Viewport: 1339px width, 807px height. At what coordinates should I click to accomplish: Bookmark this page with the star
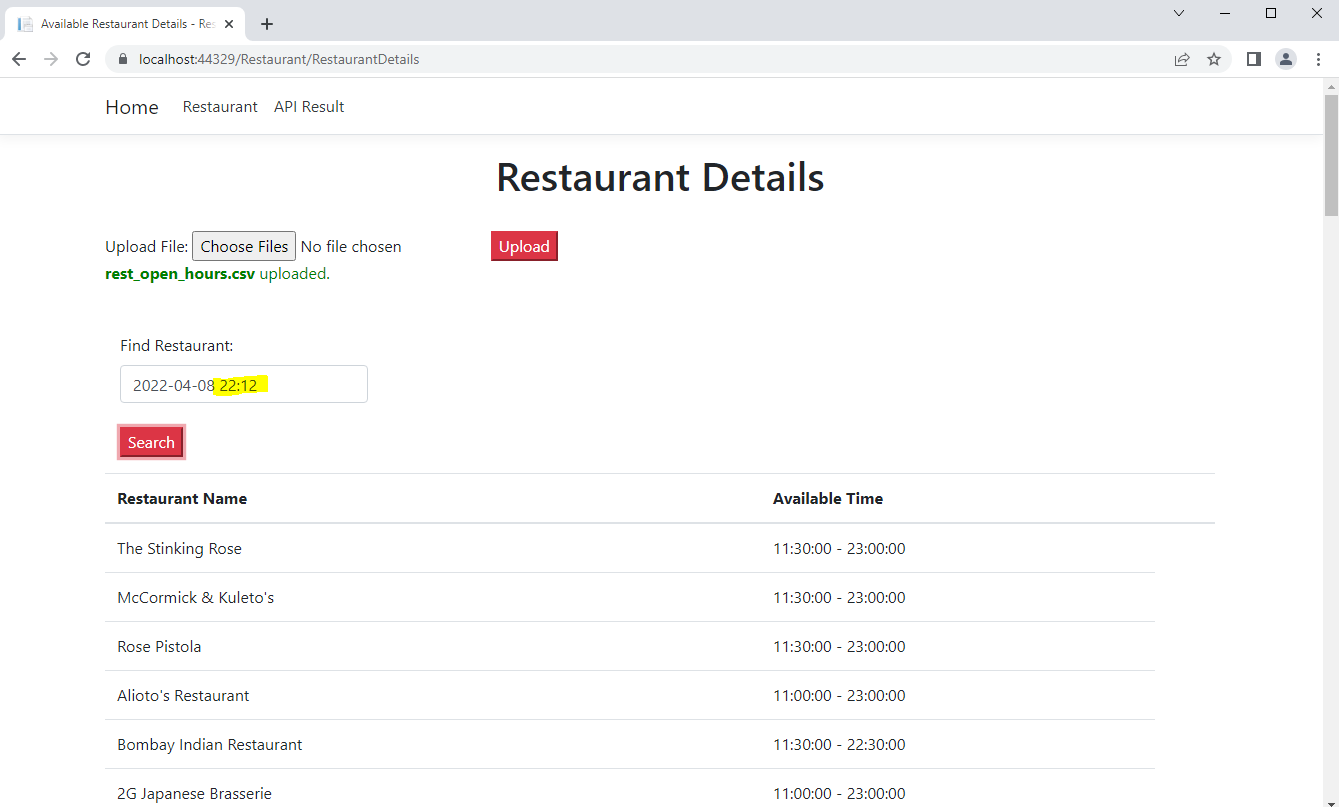click(x=1214, y=59)
